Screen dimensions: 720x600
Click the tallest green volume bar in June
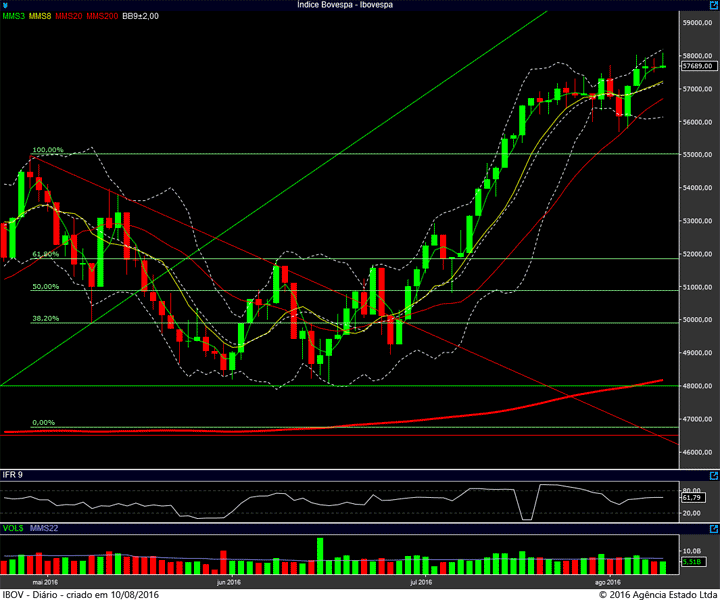(320, 556)
